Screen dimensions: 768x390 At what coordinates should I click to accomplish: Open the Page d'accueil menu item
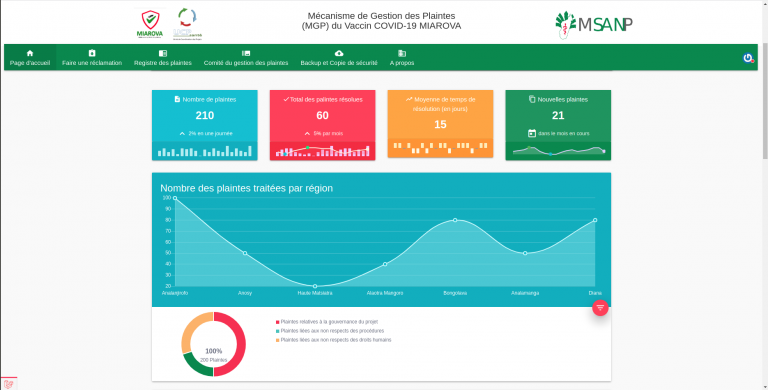click(x=30, y=57)
